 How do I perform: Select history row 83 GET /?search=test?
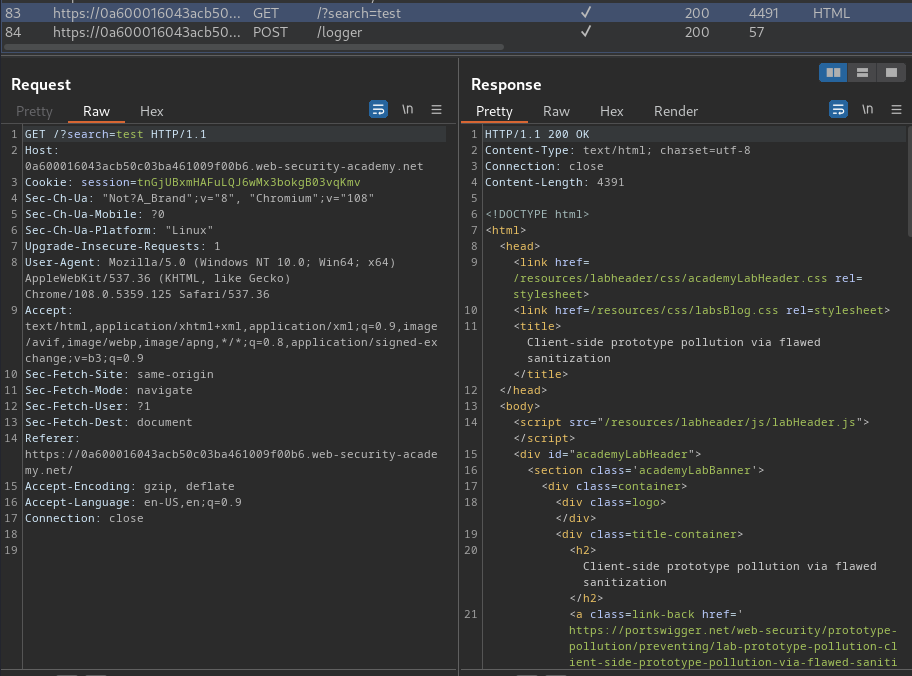coord(456,13)
